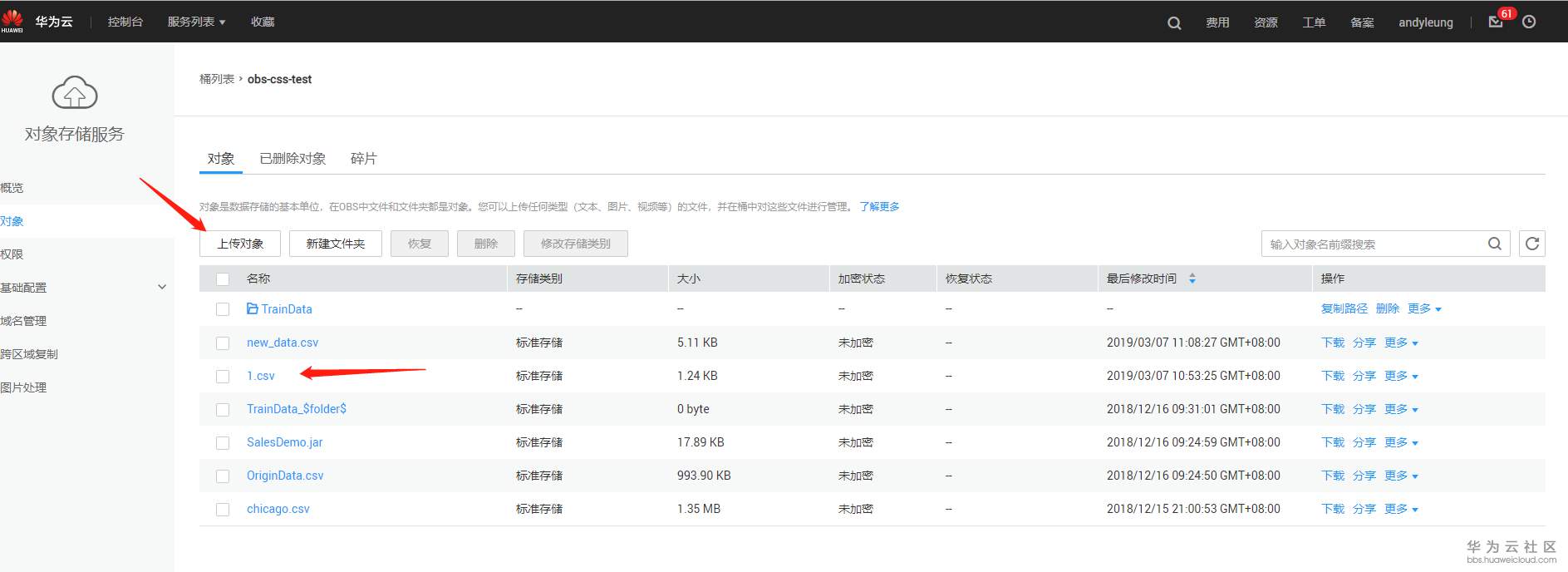The width and height of the screenshot is (1568, 572).
Task: Check the 1.csv row
Action: [223, 376]
